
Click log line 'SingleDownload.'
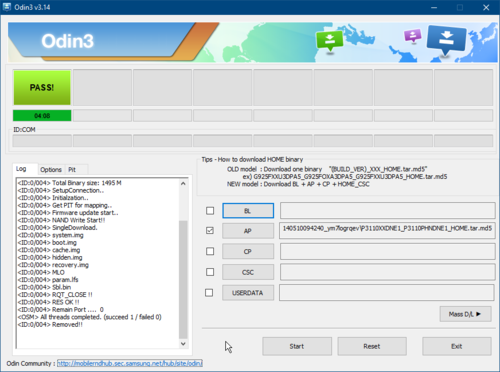click(x=57, y=228)
